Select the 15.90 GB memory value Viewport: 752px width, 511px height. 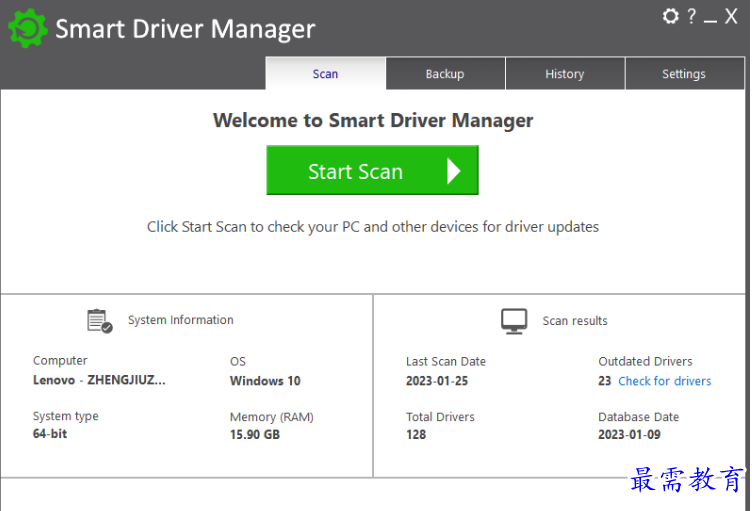(x=255, y=435)
